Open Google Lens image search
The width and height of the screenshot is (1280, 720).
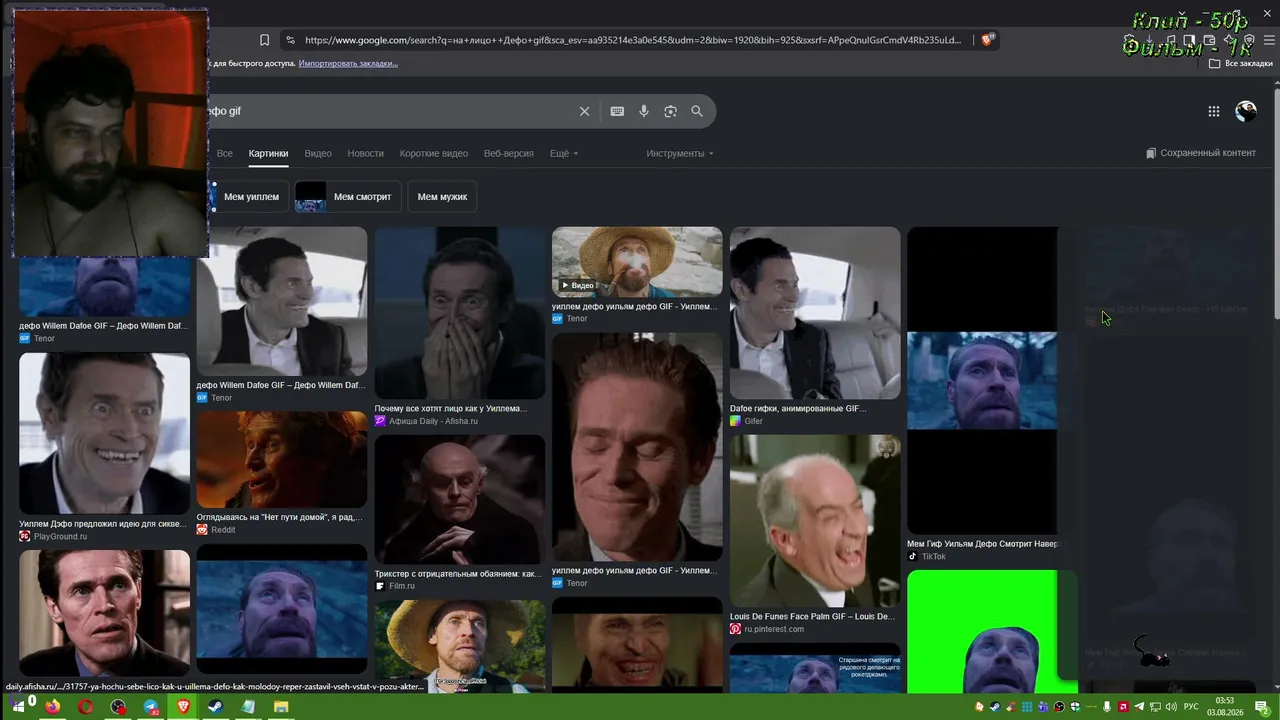670,111
